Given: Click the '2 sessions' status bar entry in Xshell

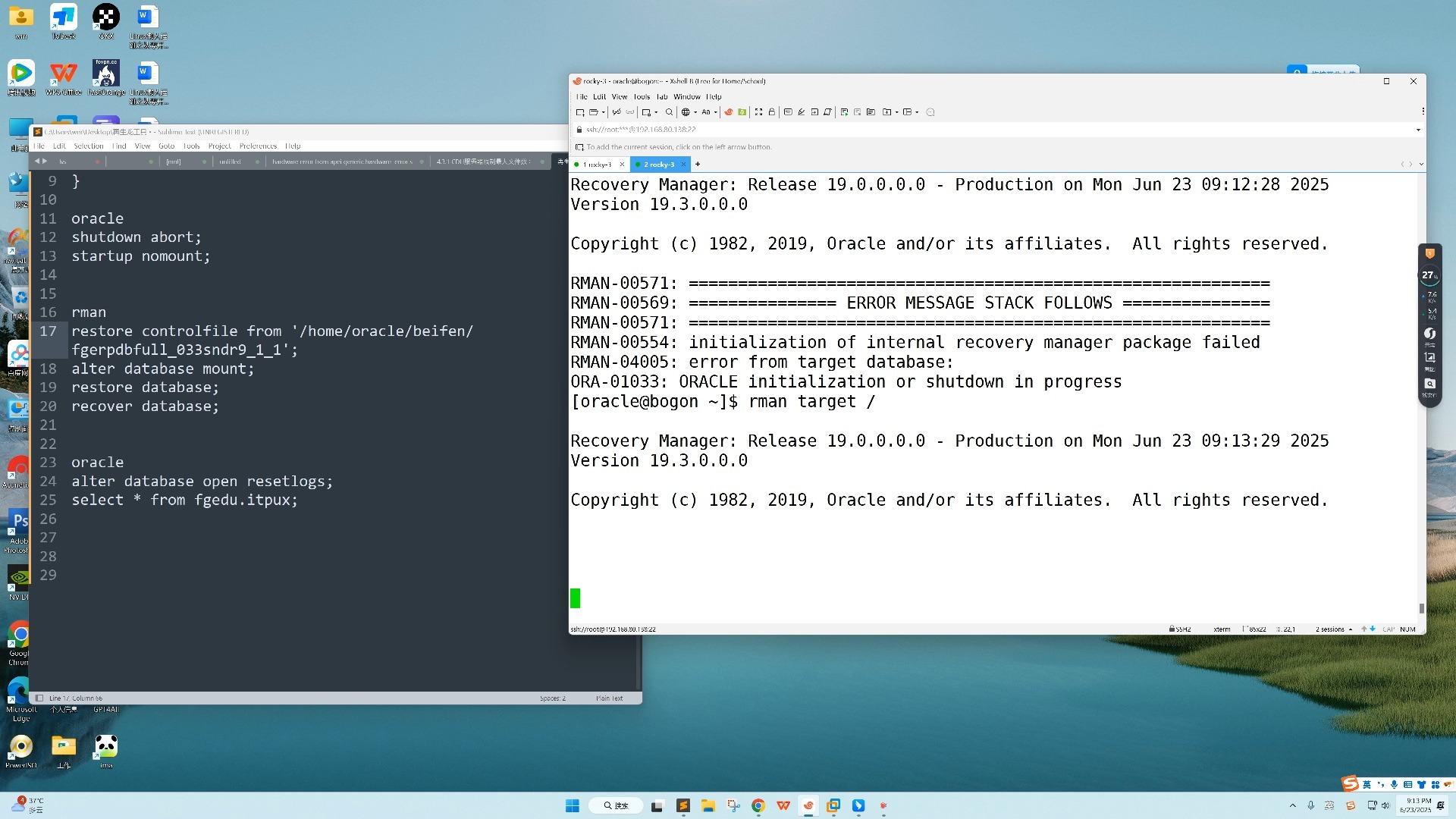Looking at the screenshot, I should pos(1334,629).
